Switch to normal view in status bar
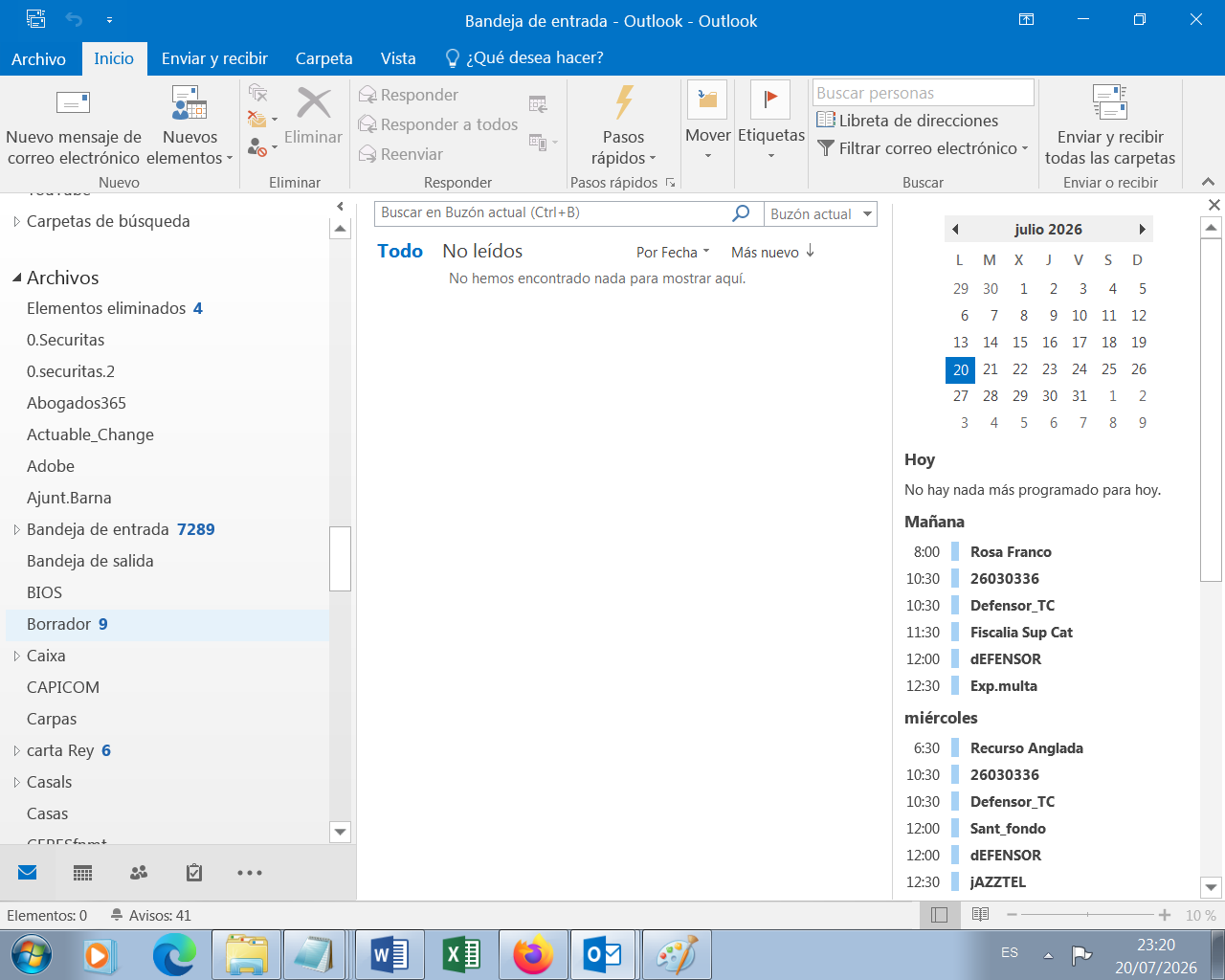The height and width of the screenshot is (980, 1225). coord(940,915)
